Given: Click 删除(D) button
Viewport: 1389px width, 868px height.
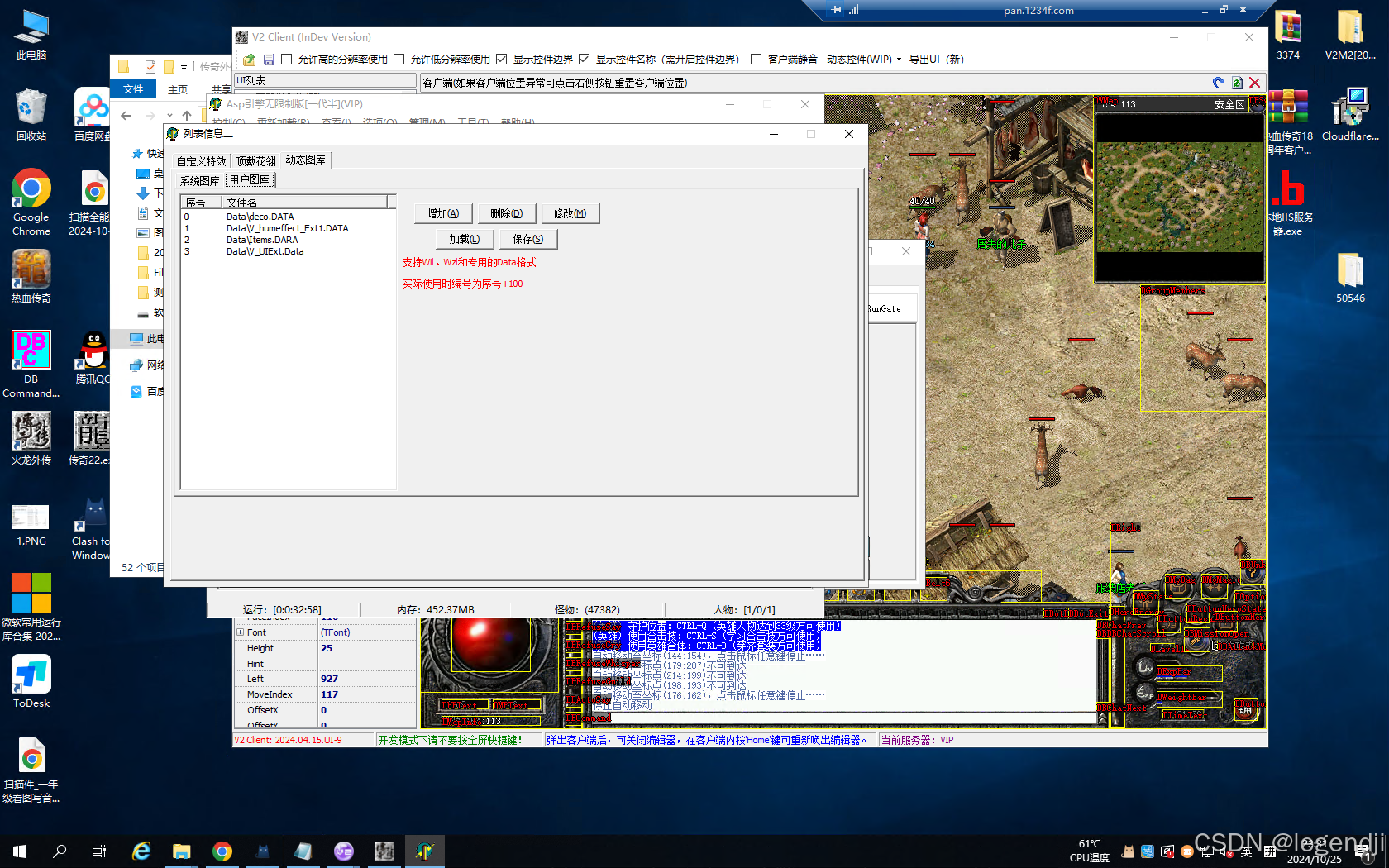Looking at the screenshot, I should click(x=507, y=213).
